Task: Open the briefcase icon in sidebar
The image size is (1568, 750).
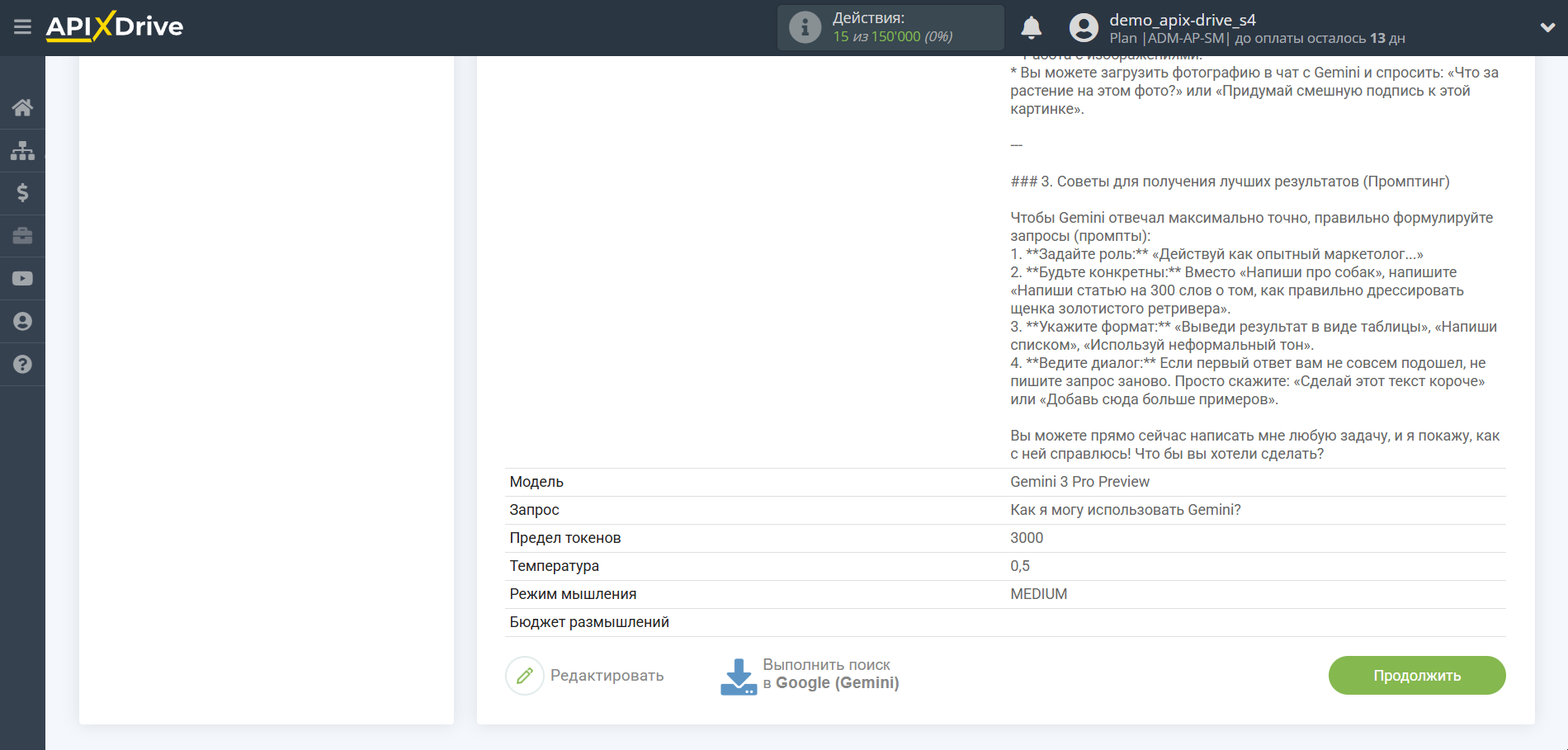Action: tap(22, 236)
